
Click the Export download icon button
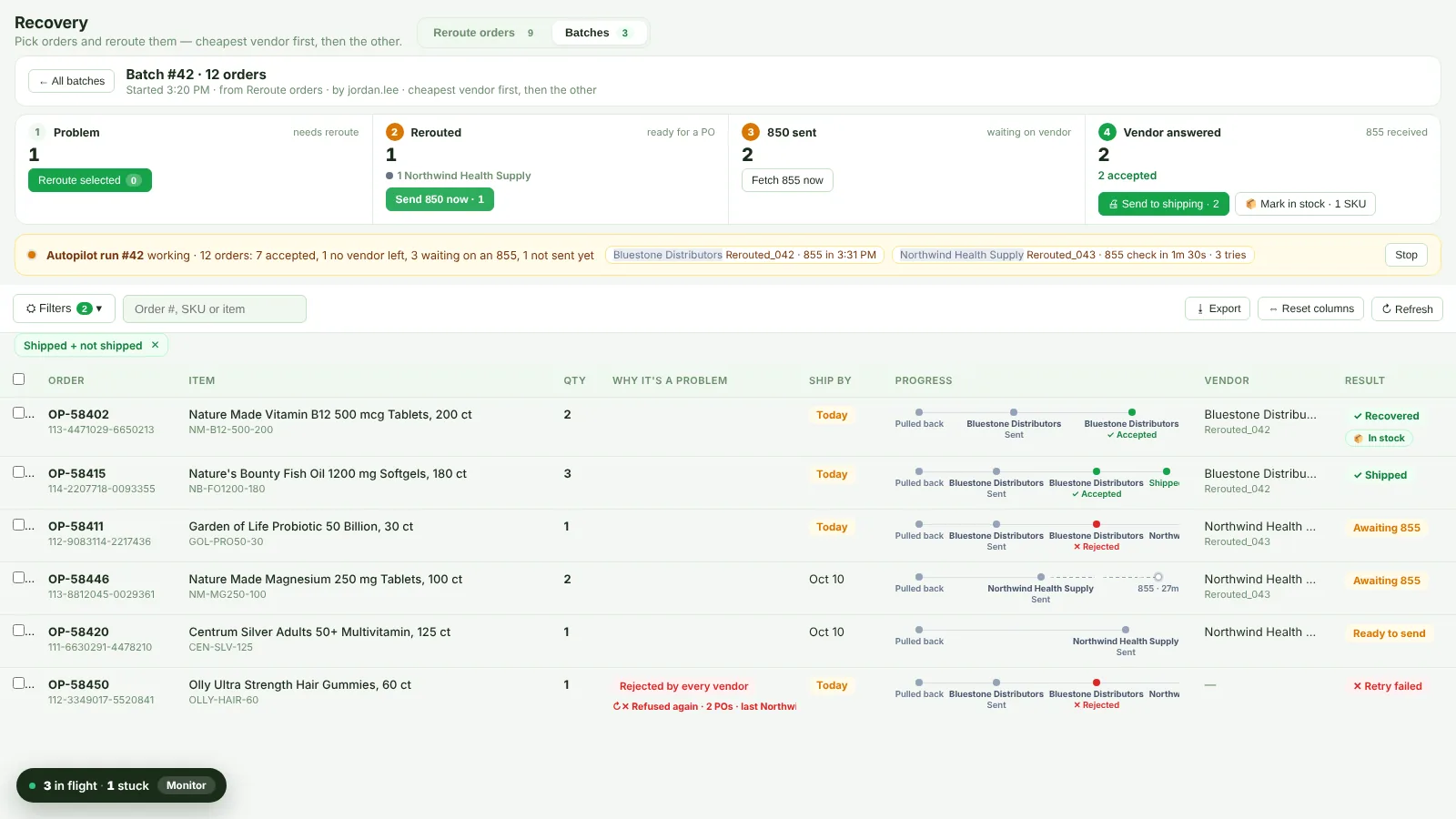click(x=1218, y=308)
